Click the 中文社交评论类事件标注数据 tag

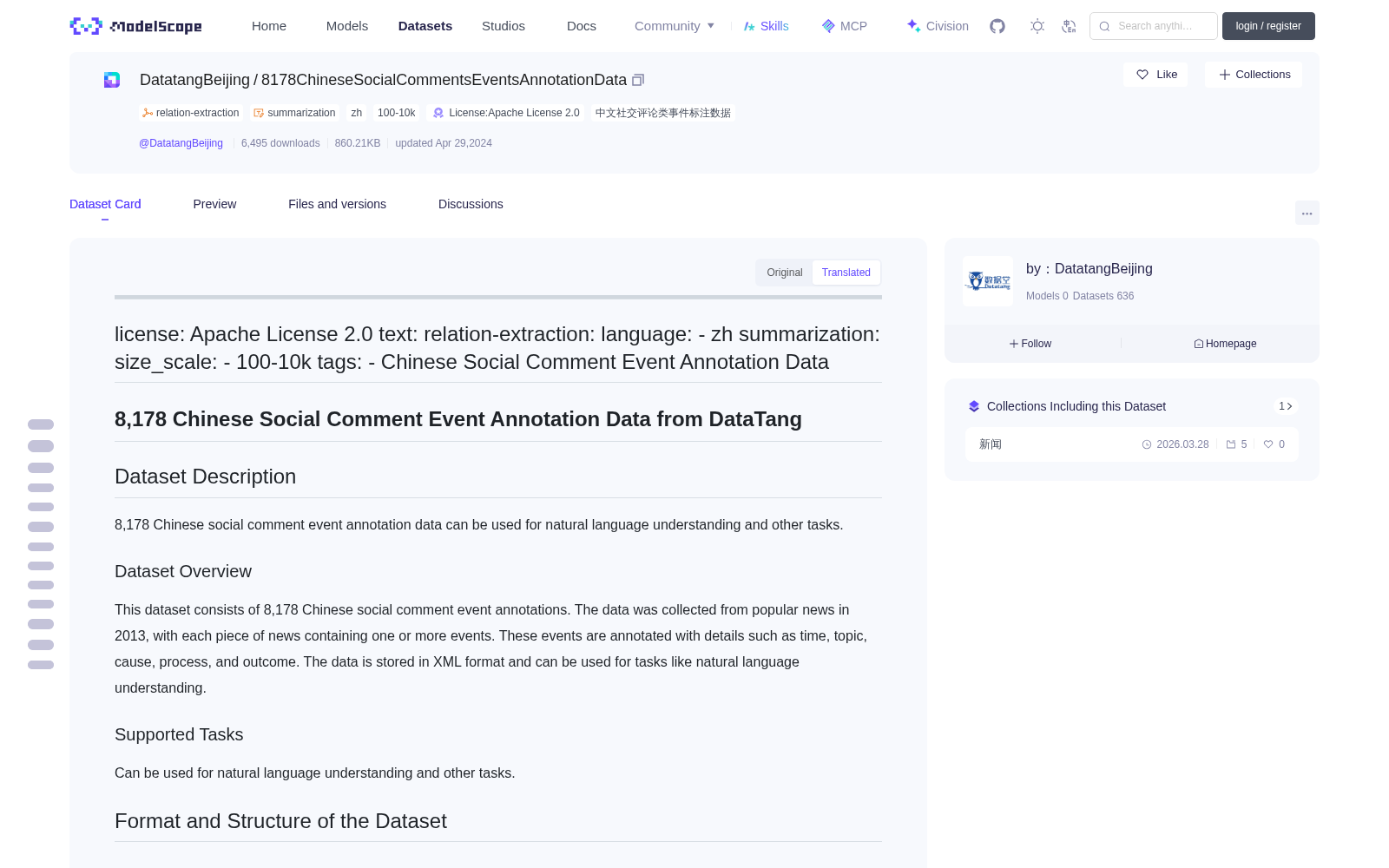pos(663,113)
